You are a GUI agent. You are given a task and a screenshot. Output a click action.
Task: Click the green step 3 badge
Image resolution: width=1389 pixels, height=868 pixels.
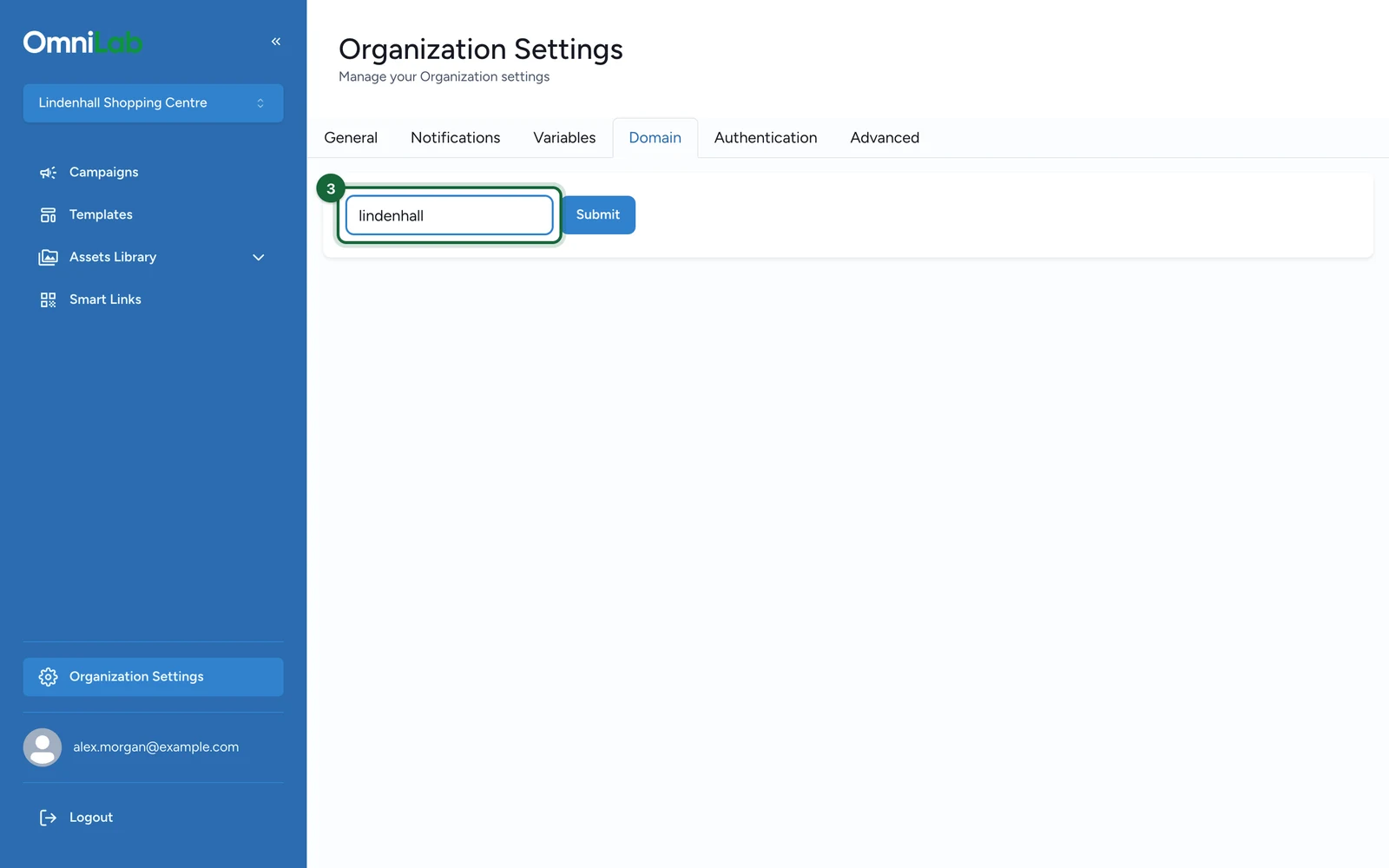click(331, 188)
